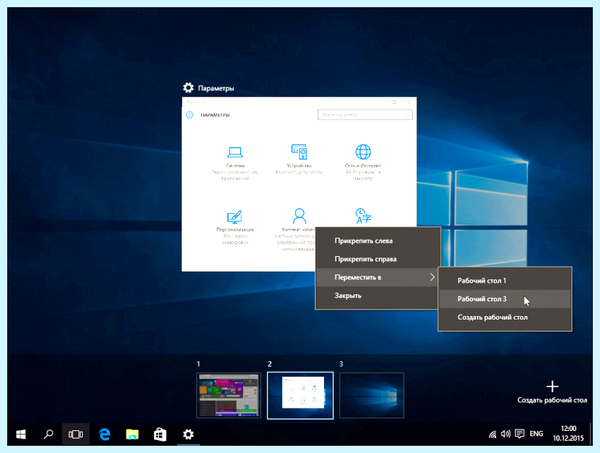Screen dimensions: 600x453
Task: Click the search field in Settings window
Action: click(365, 115)
